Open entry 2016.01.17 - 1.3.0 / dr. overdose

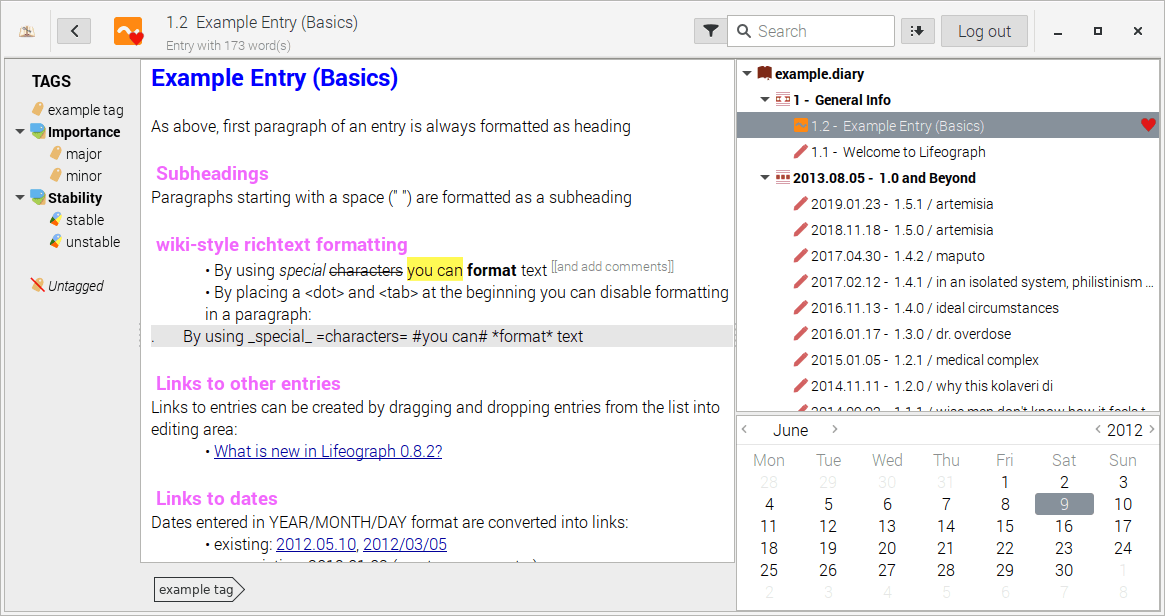tap(947, 334)
